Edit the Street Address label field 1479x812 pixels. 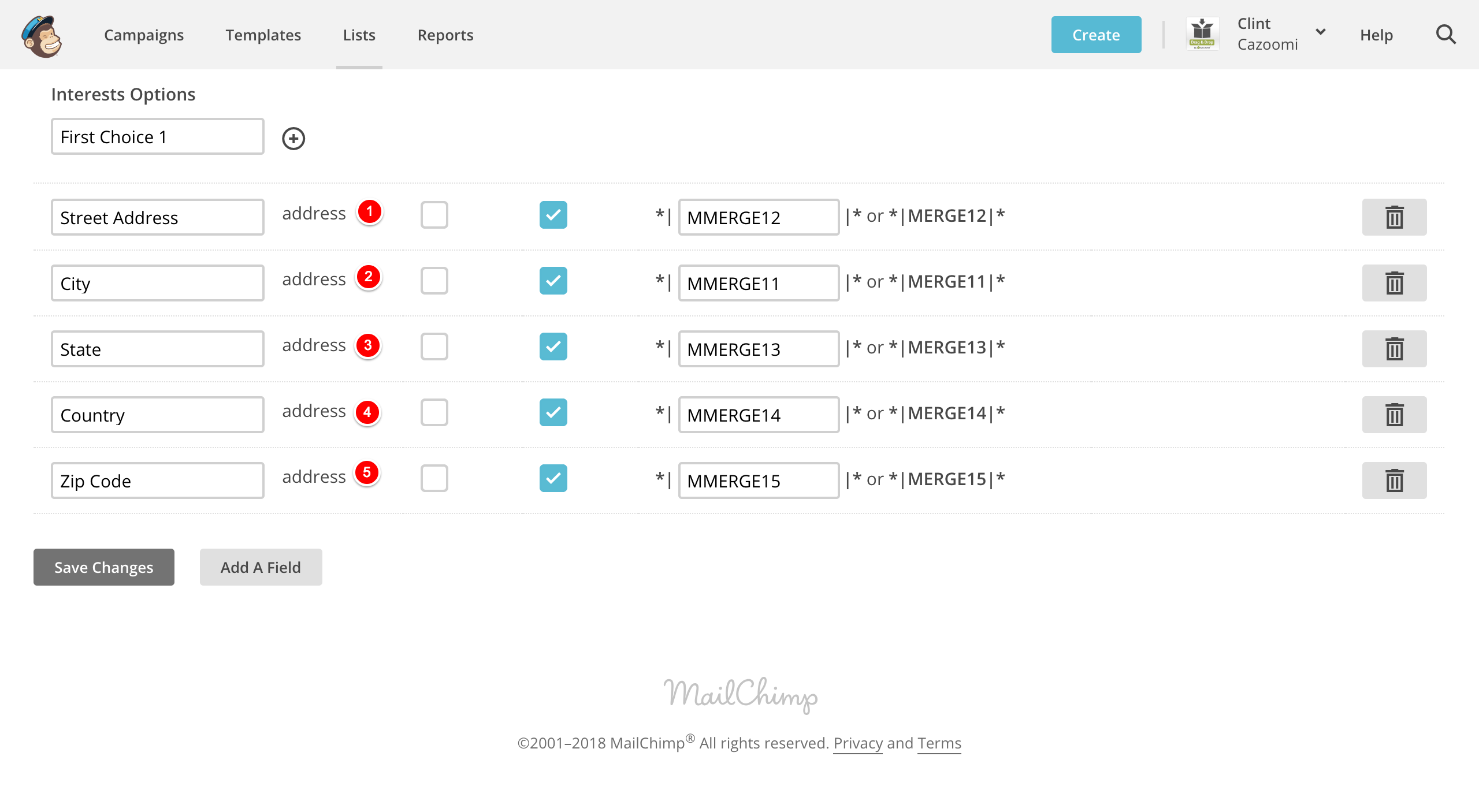[x=158, y=217]
